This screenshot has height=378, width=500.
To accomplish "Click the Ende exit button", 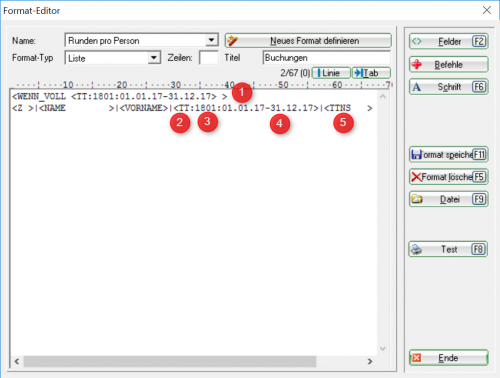I will pos(449,358).
